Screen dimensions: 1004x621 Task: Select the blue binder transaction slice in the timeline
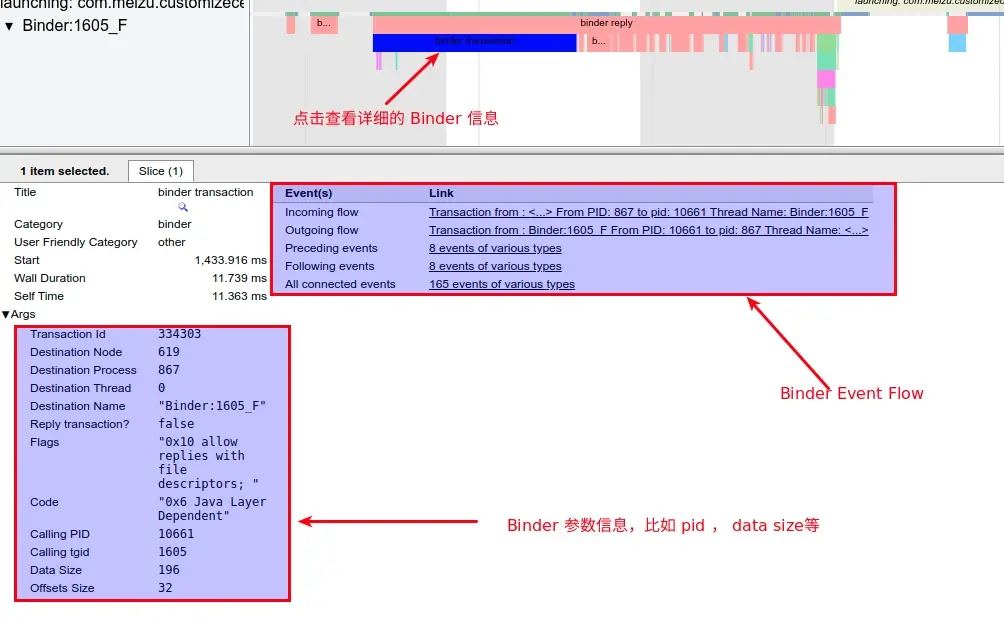point(474,43)
